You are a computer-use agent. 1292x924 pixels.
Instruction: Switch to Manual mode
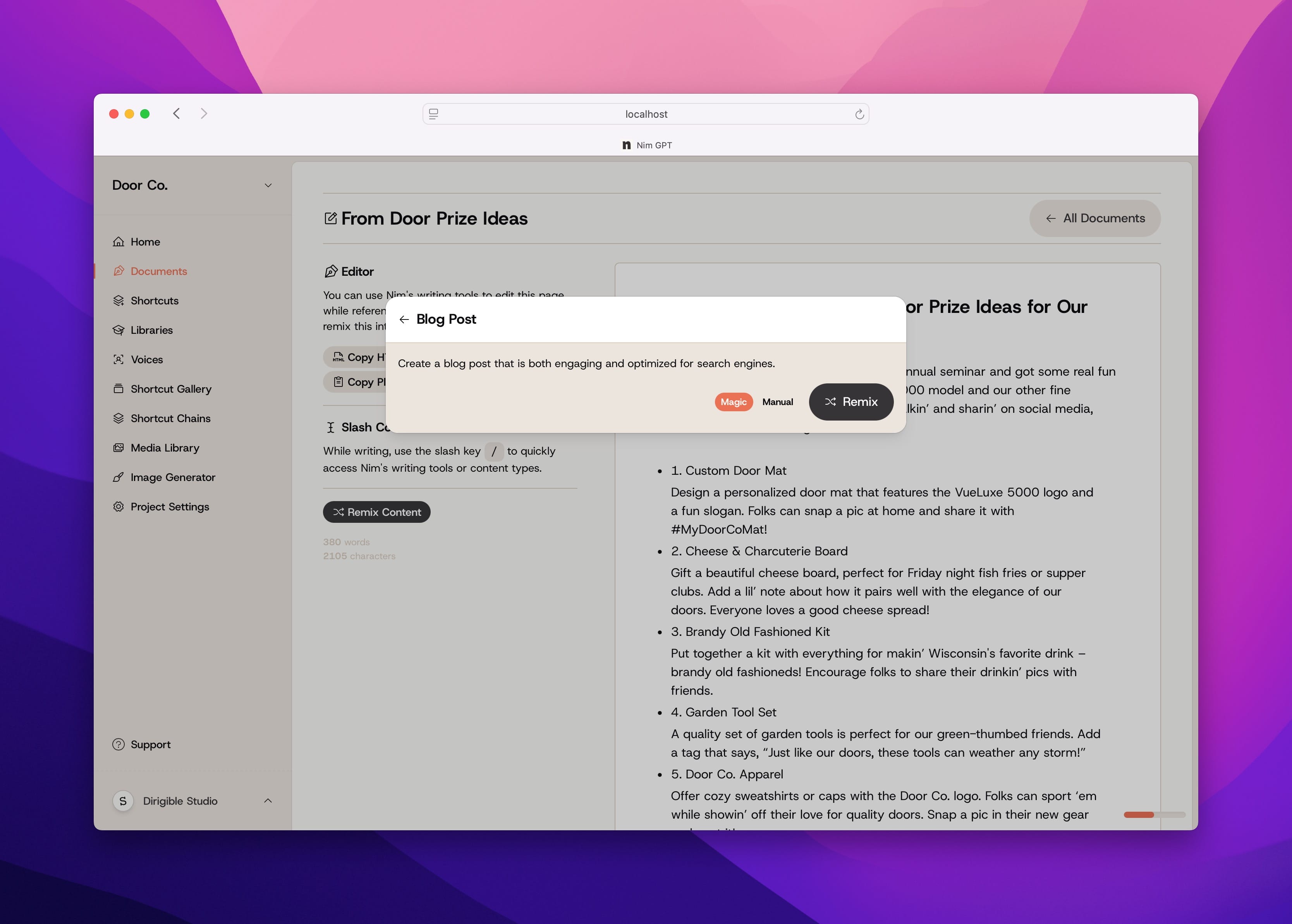point(777,402)
